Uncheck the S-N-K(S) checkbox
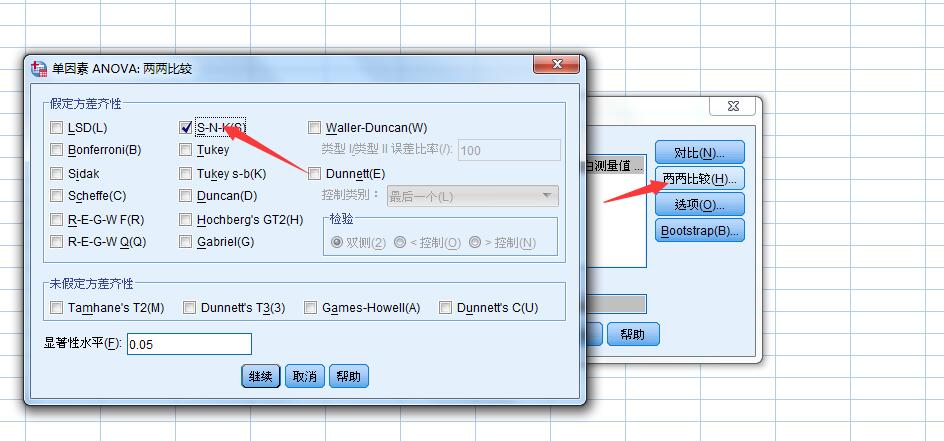The image size is (944, 441). tap(185, 128)
